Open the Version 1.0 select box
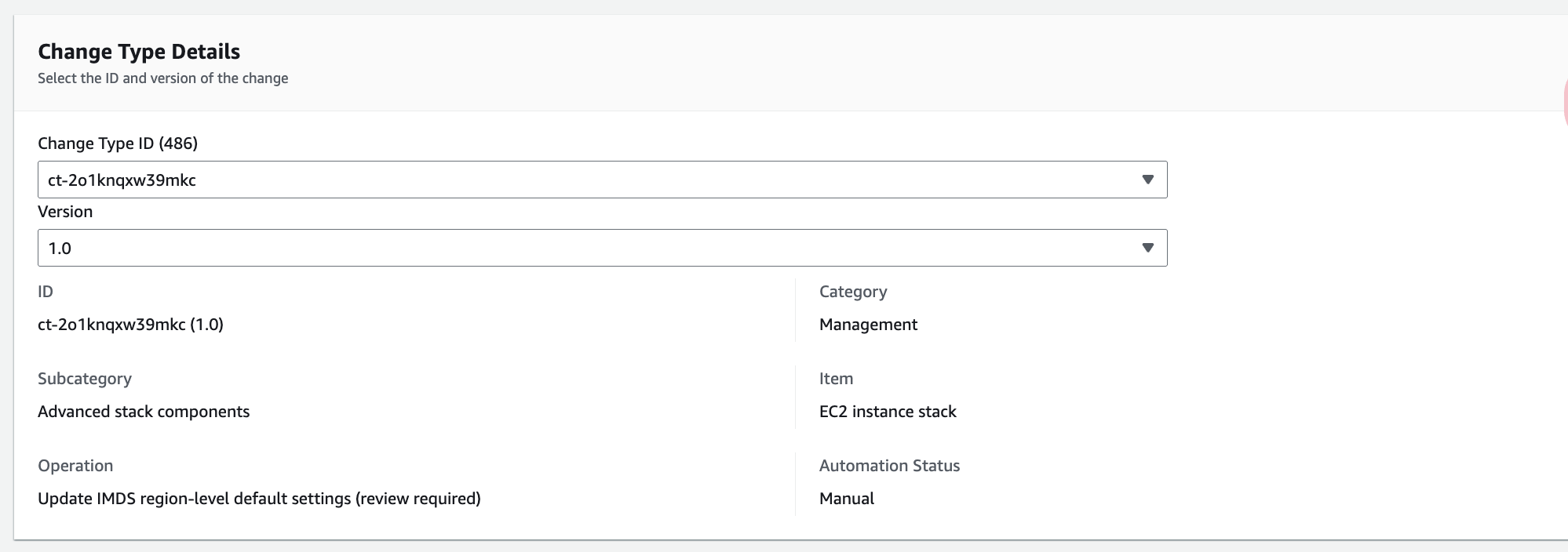 click(x=589, y=248)
